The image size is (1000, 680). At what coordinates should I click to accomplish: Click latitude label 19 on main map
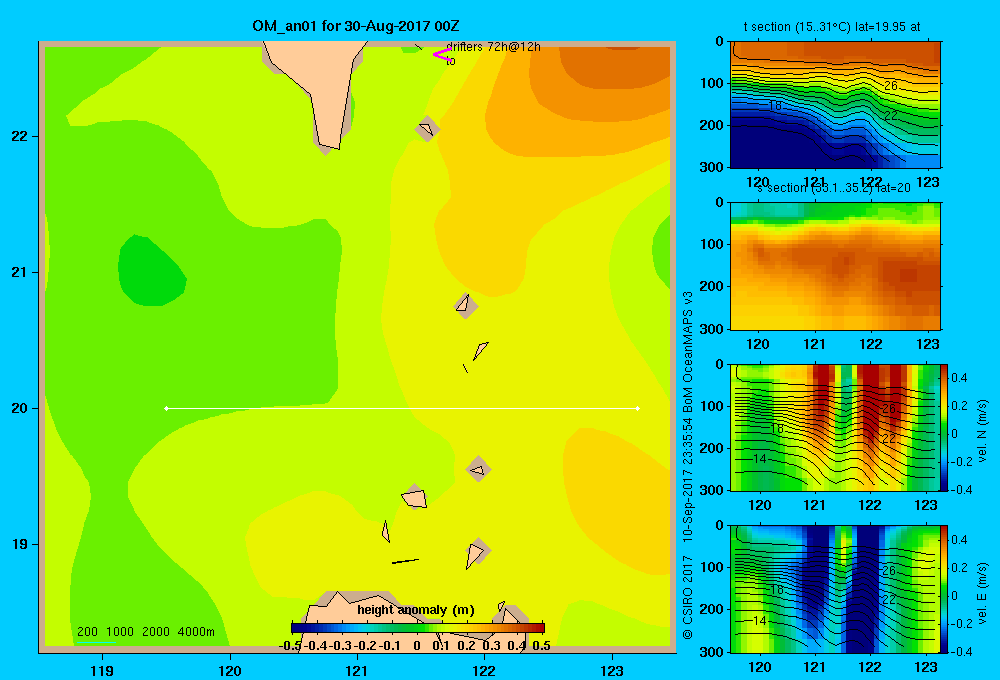click(20, 544)
